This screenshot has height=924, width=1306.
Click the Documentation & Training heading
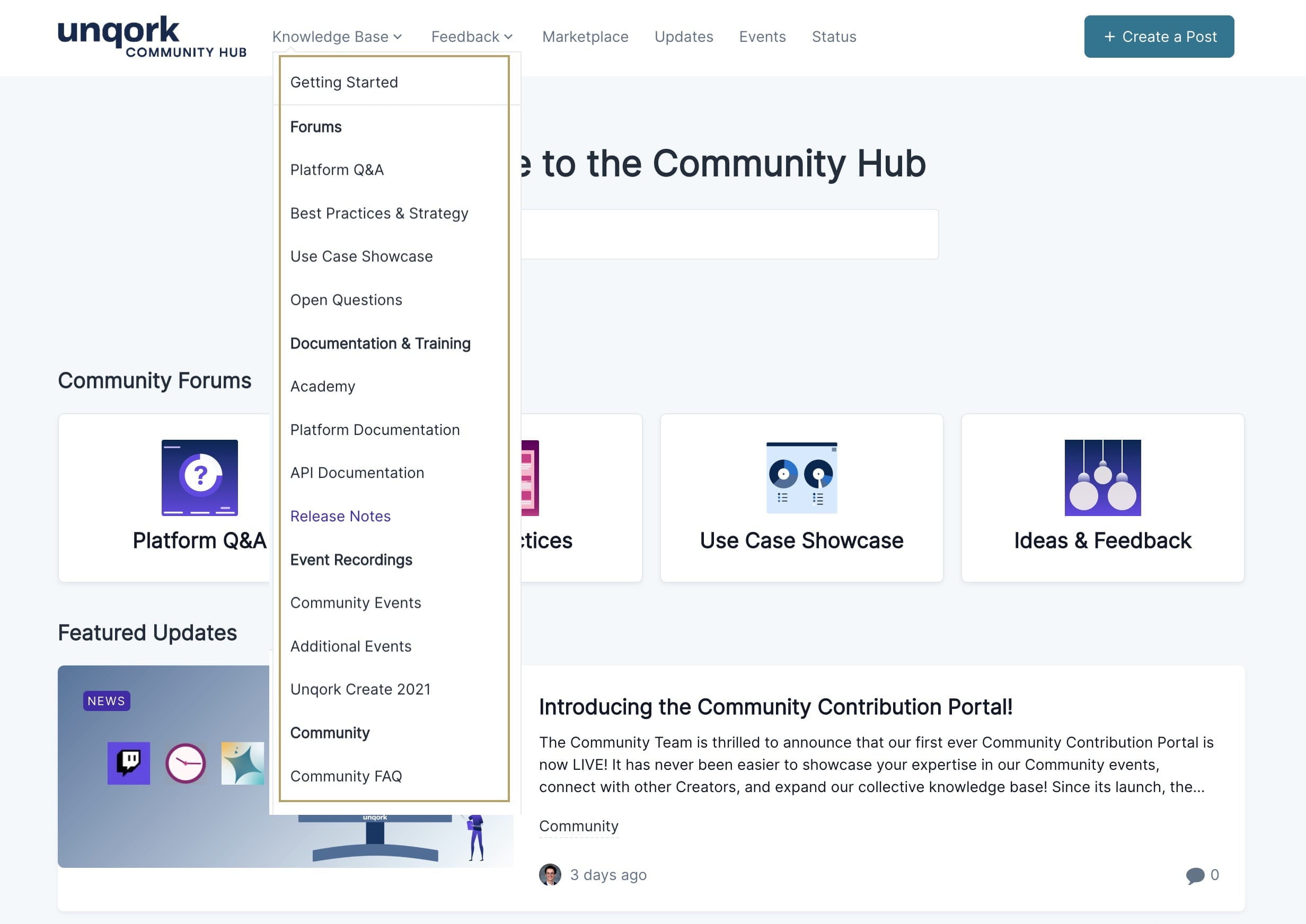pyautogui.click(x=380, y=343)
